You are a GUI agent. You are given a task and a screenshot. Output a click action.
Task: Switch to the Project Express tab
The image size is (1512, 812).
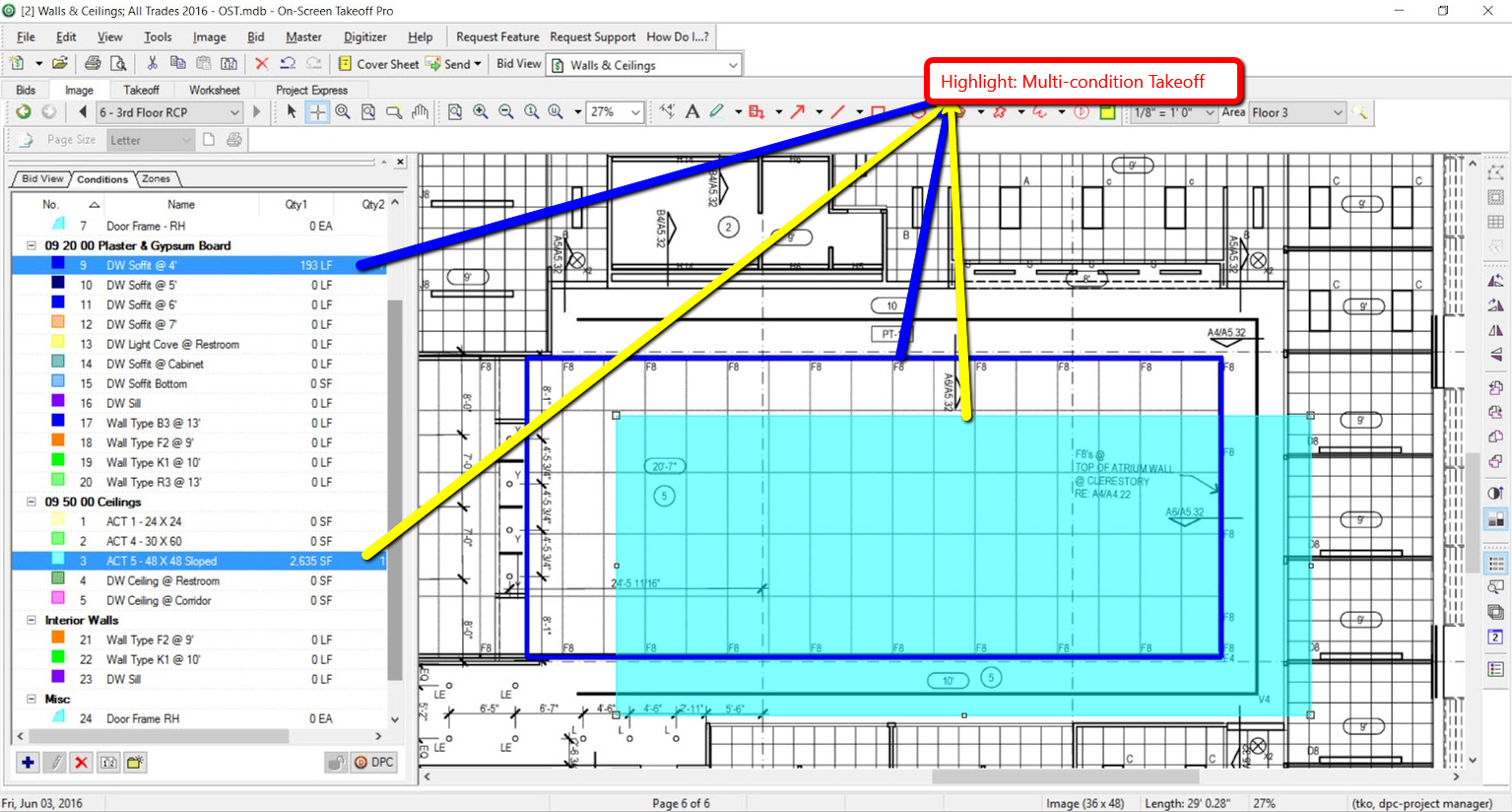tap(311, 90)
